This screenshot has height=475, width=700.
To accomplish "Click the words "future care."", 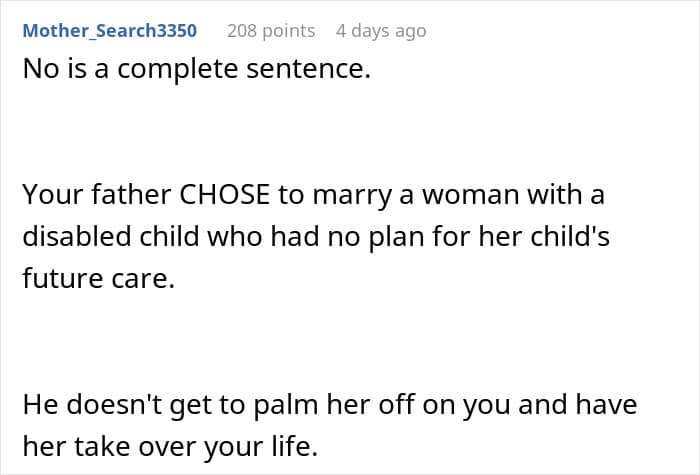I will (98, 280).
